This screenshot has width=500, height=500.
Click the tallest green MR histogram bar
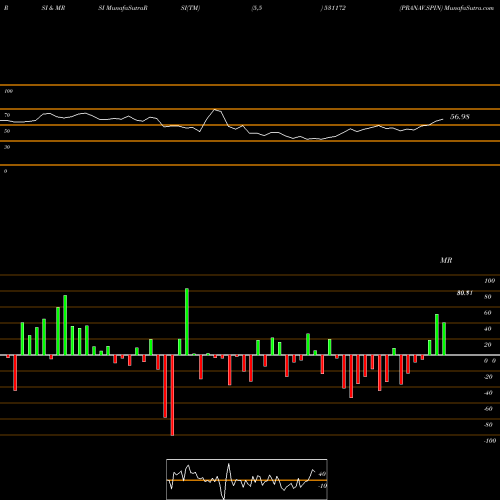click(187, 322)
